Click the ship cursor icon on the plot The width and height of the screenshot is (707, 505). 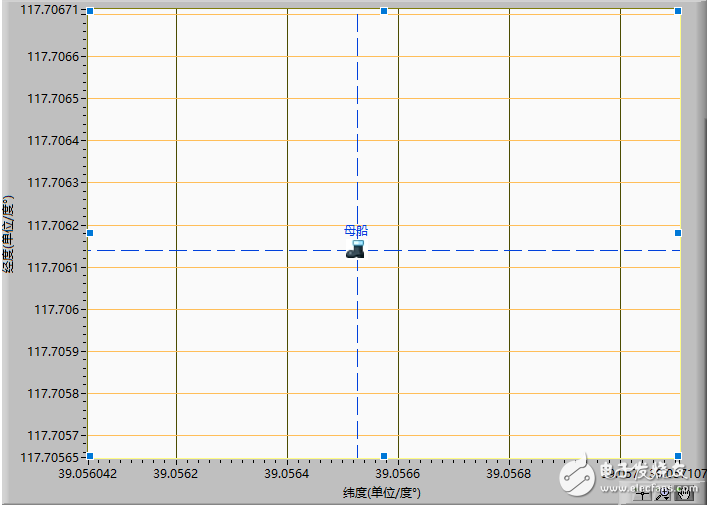[355, 249]
